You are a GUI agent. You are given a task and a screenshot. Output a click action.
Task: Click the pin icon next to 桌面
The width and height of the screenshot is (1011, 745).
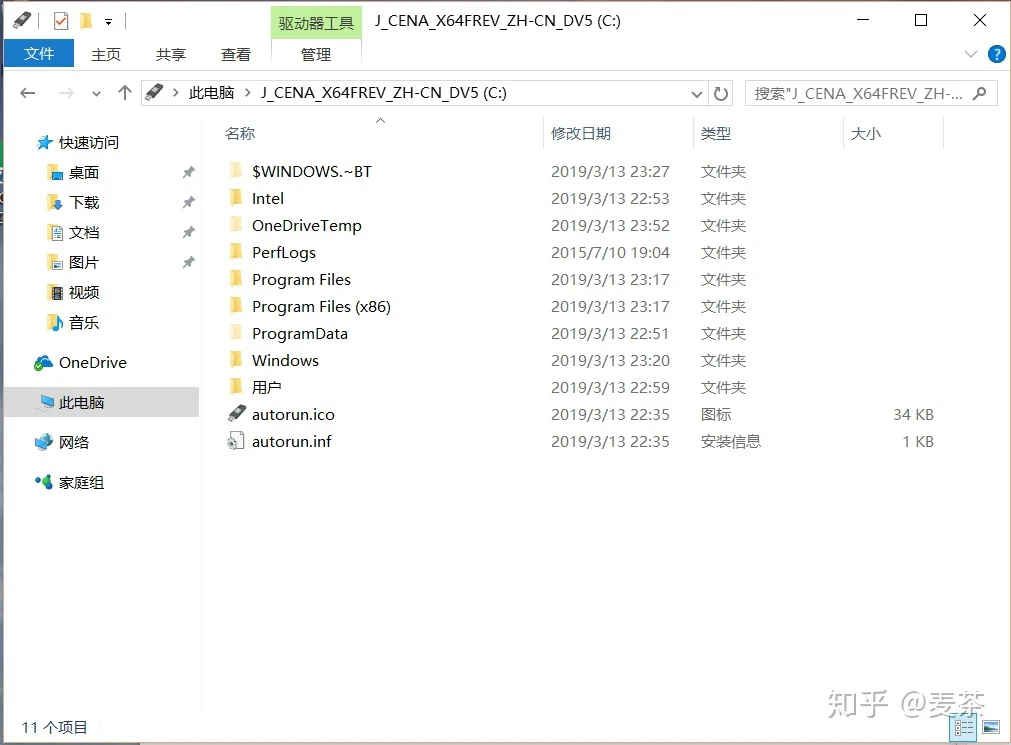coord(188,172)
